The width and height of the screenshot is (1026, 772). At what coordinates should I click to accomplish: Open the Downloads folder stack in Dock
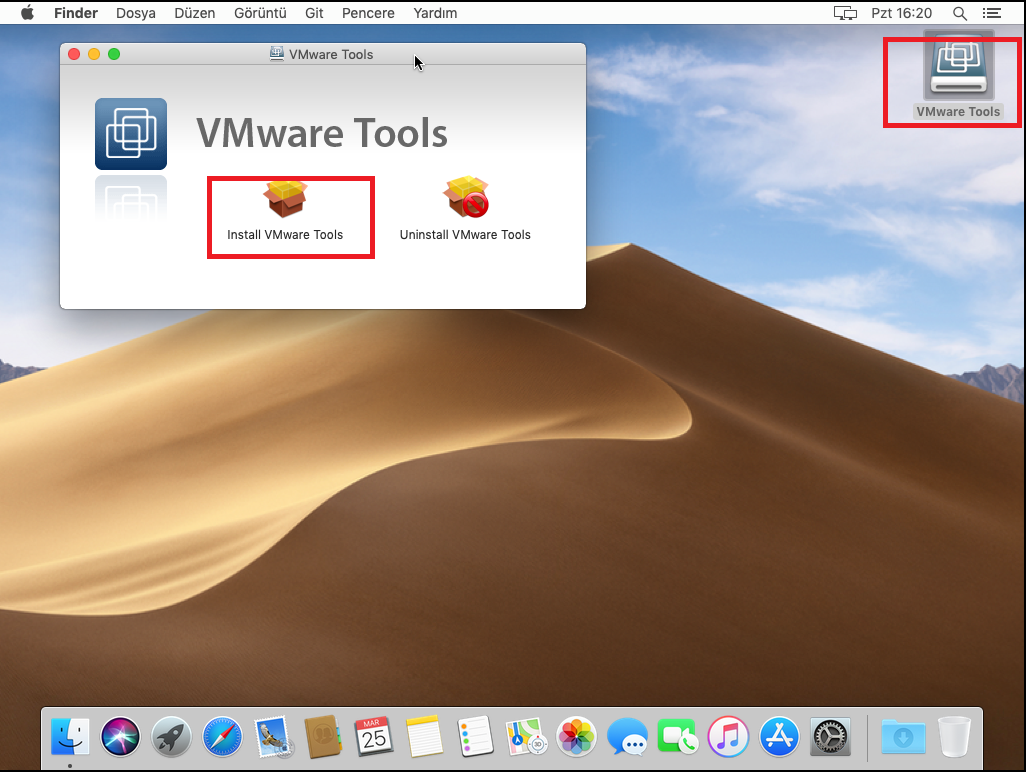coord(903,737)
